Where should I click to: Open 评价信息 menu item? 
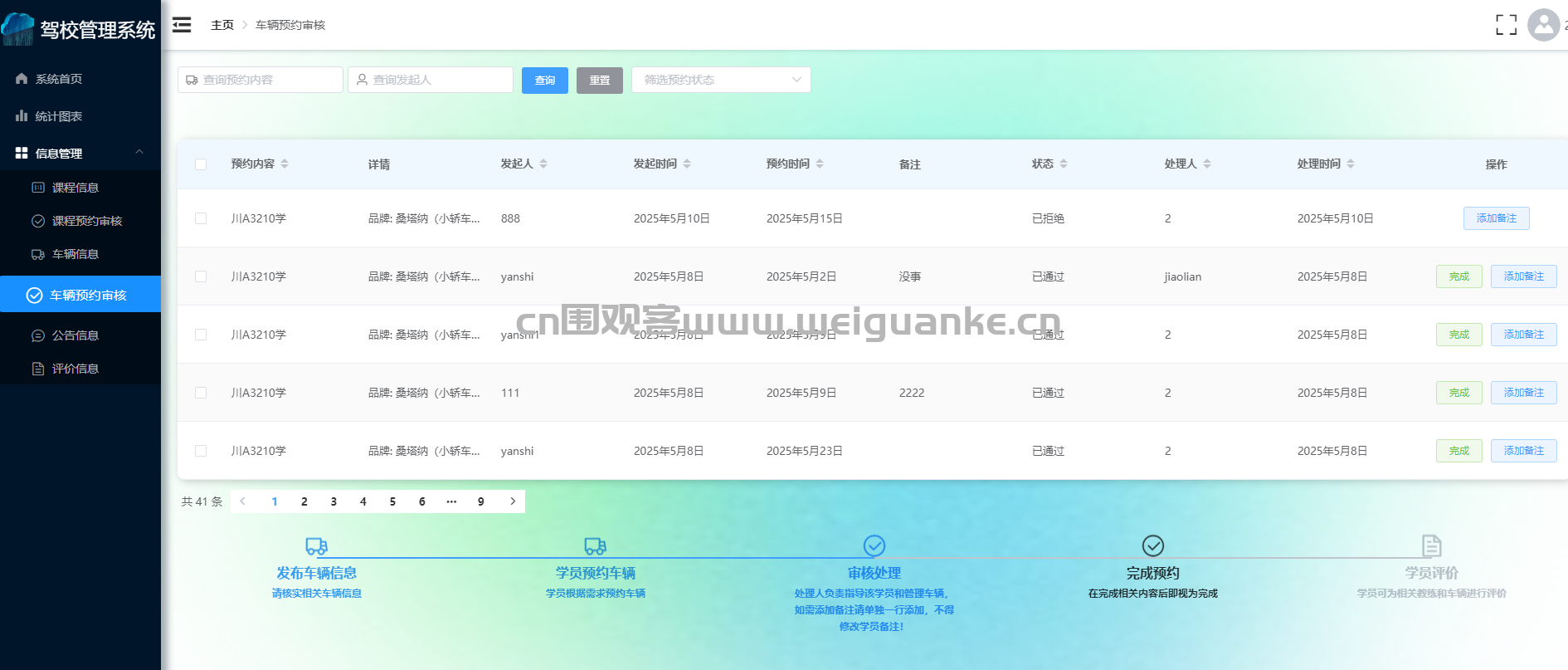tap(80, 369)
